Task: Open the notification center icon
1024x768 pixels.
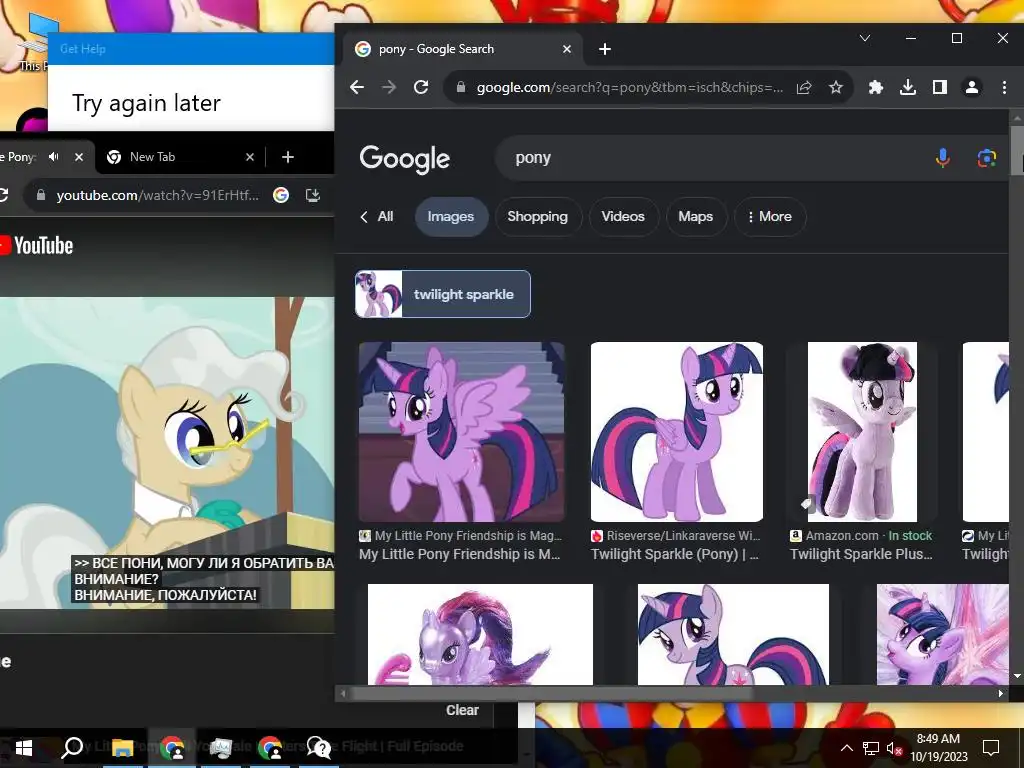Action: (x=991, y=748)
